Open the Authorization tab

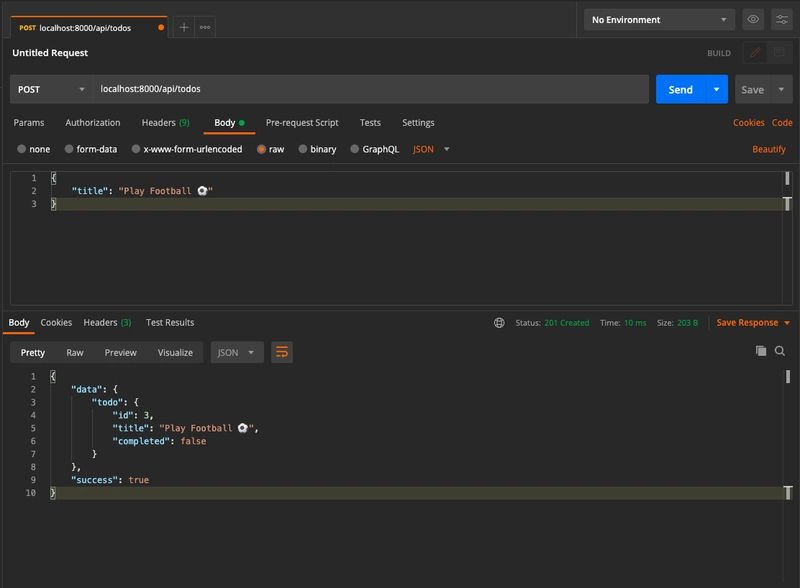[93, 122]
